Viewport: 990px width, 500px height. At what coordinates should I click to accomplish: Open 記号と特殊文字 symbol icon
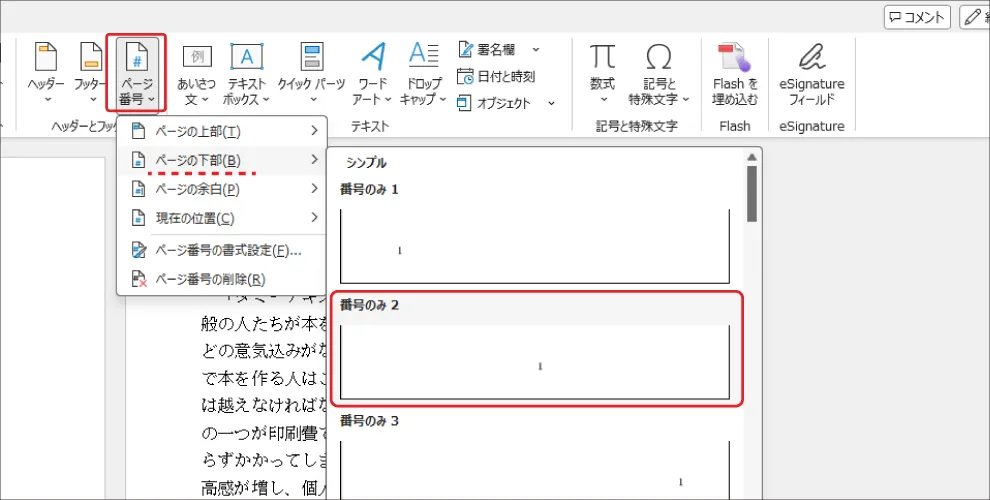point(659,57)
